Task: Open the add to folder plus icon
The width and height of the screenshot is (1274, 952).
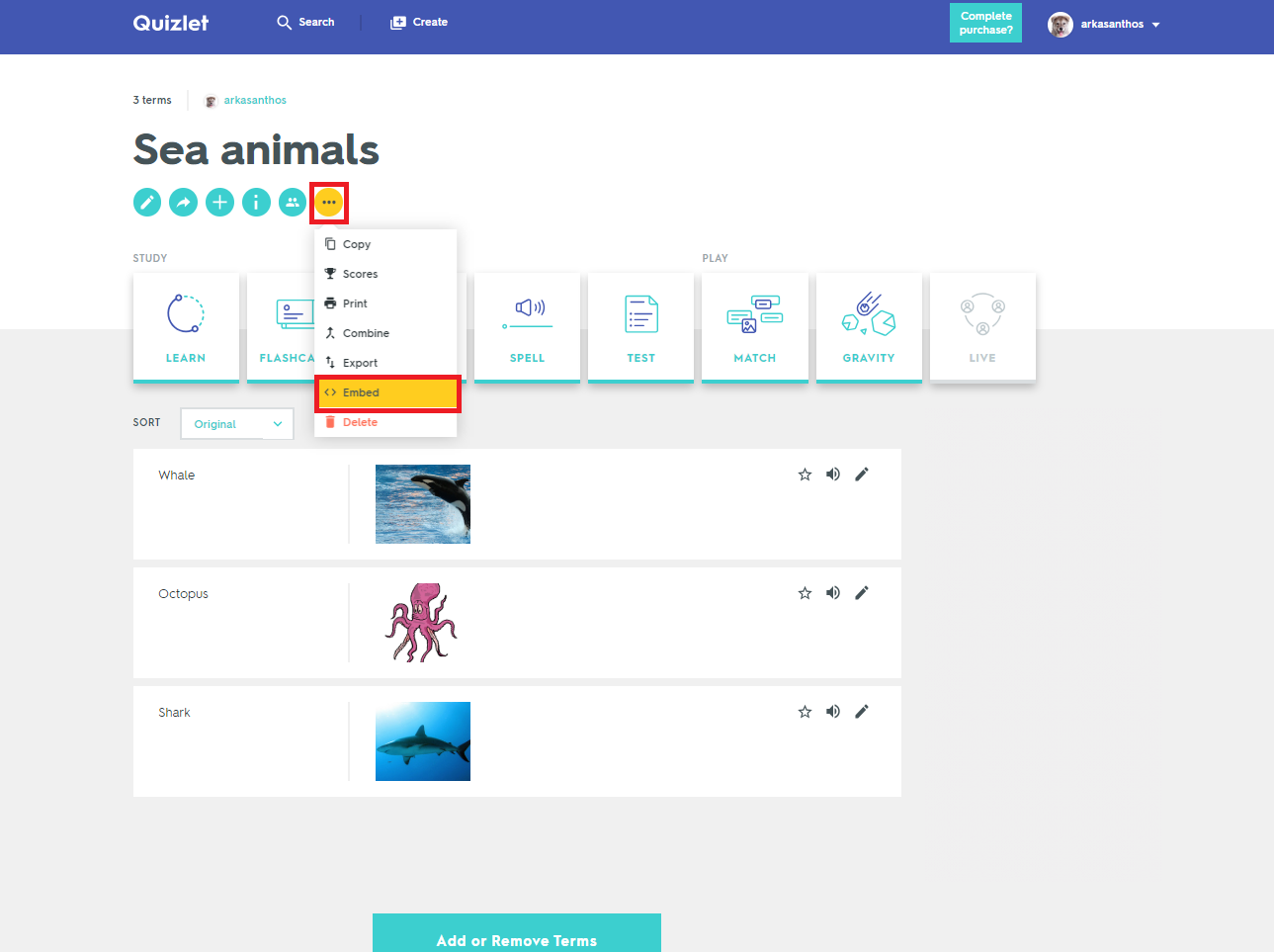Action: [219, 202]
